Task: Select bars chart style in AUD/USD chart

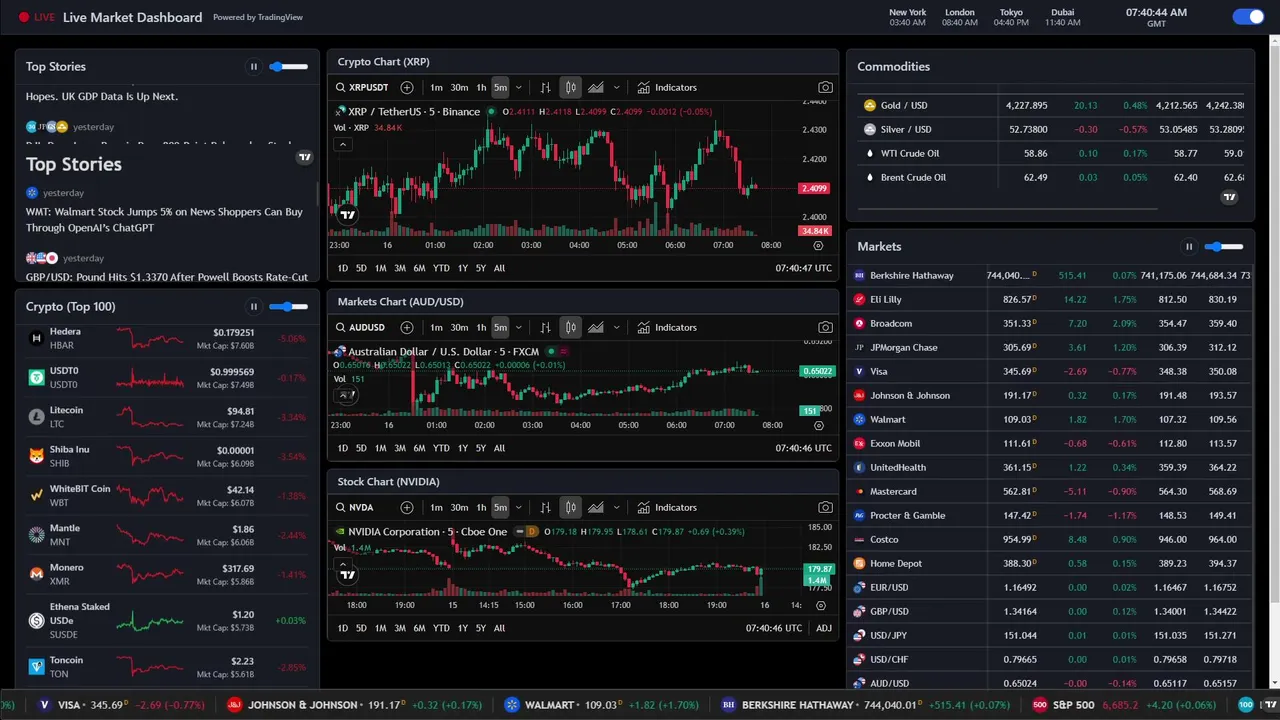Action: tap(545, 327)
